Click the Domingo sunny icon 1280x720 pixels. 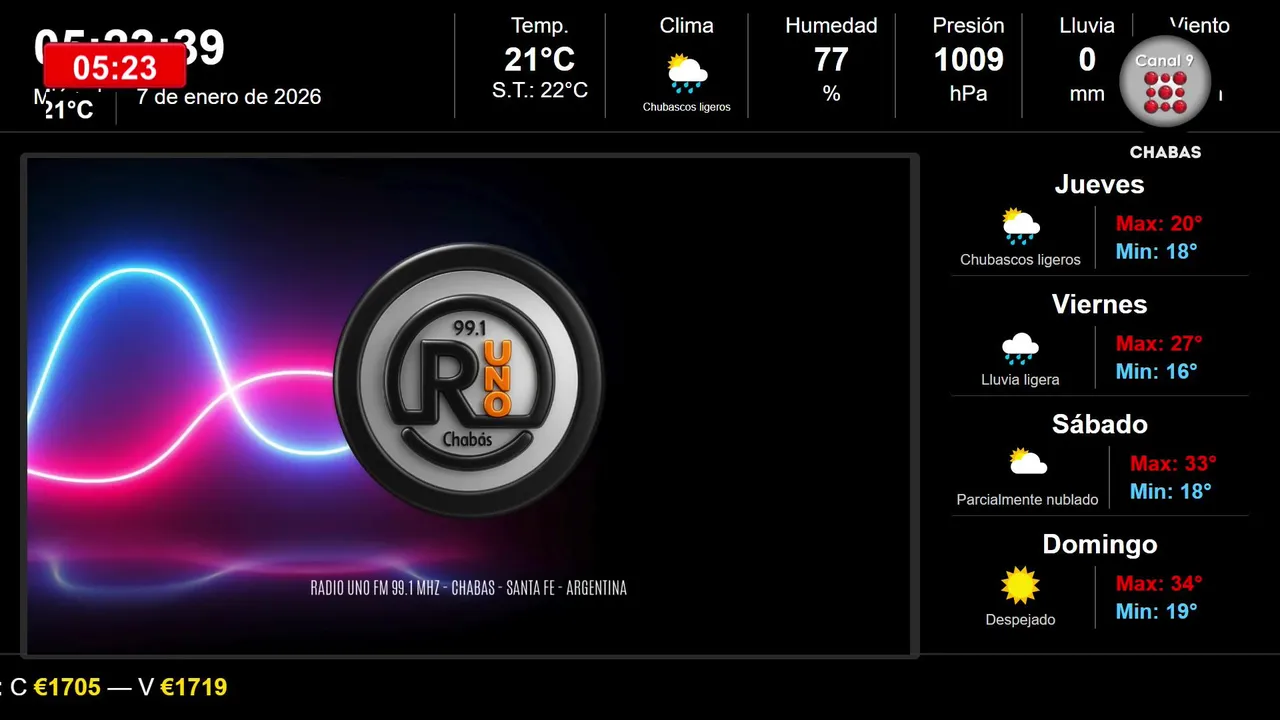[x=1021, y=586]
